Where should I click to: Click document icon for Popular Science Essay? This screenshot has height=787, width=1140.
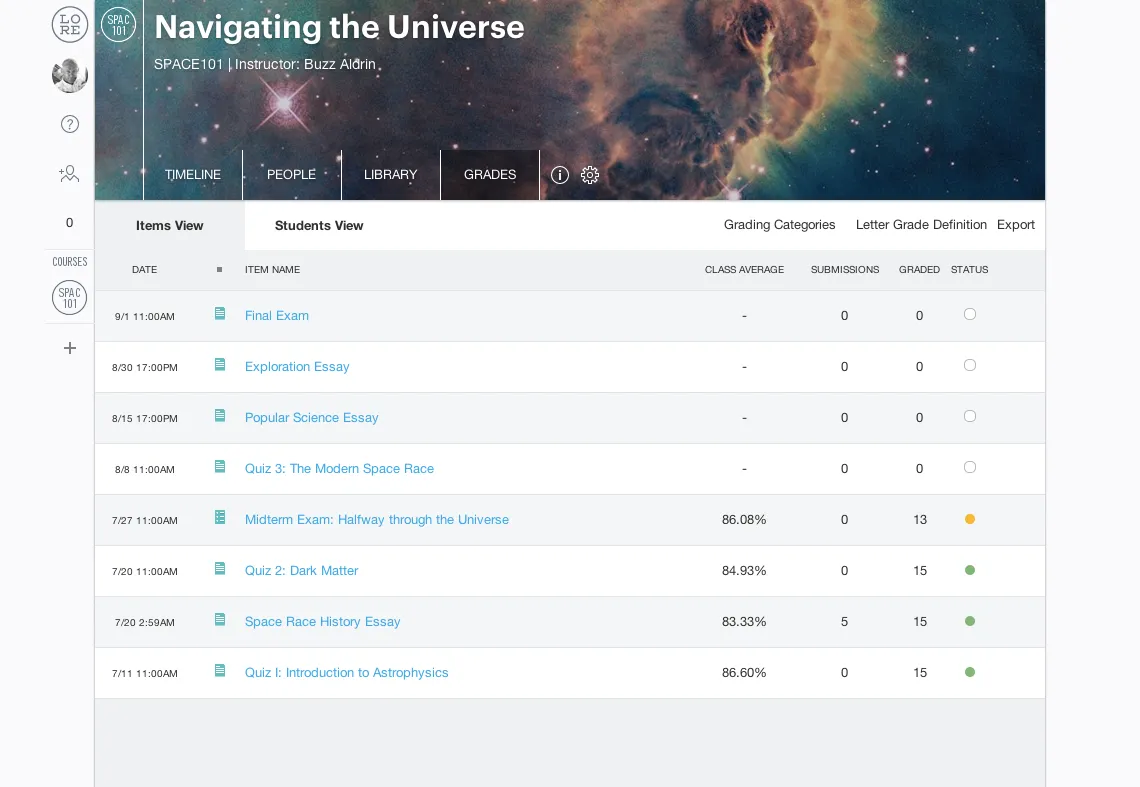(x=220, y=415)
